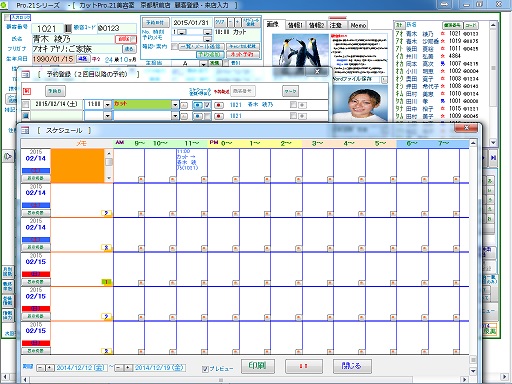Select customer 1007 in the customer list
Screen dimensions: 512x384
point(437,63)
